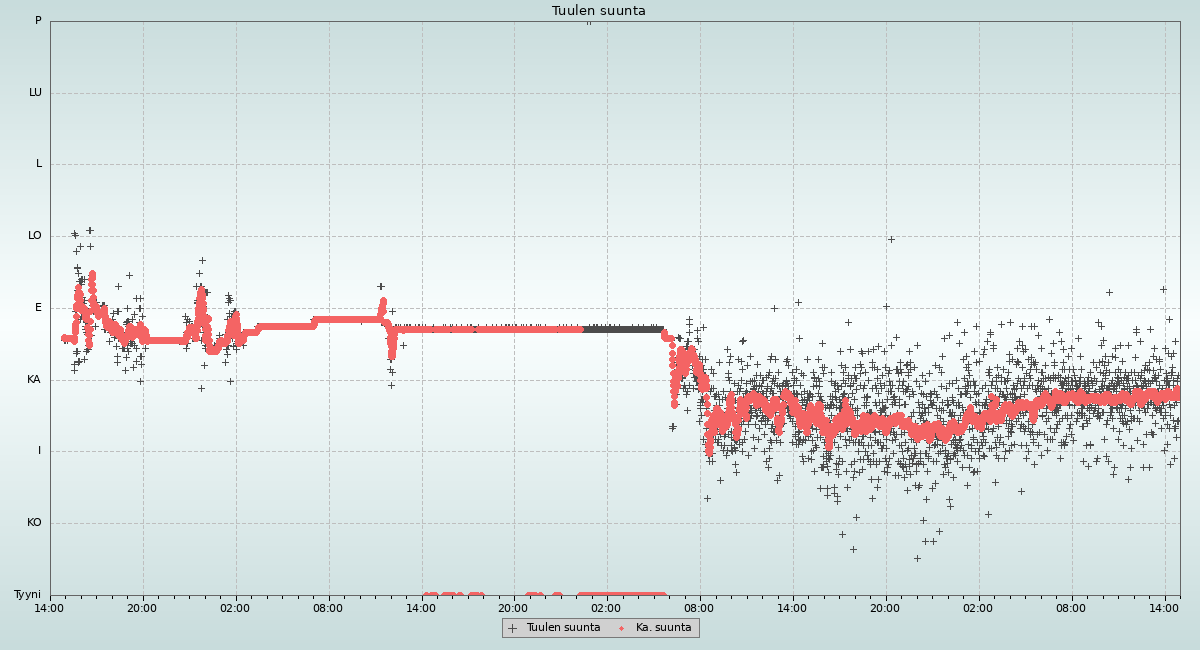Select the 'I' y-axis label
This screenshot has width=1200, height=650.
(x=40, y=451)
